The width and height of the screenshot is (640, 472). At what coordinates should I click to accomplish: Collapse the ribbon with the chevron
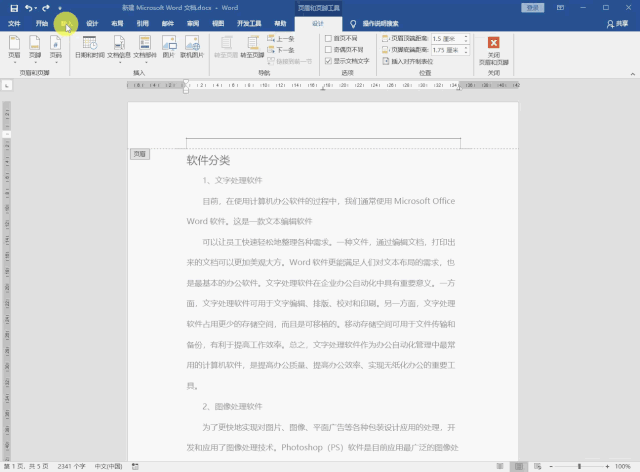tap(632, 74)
